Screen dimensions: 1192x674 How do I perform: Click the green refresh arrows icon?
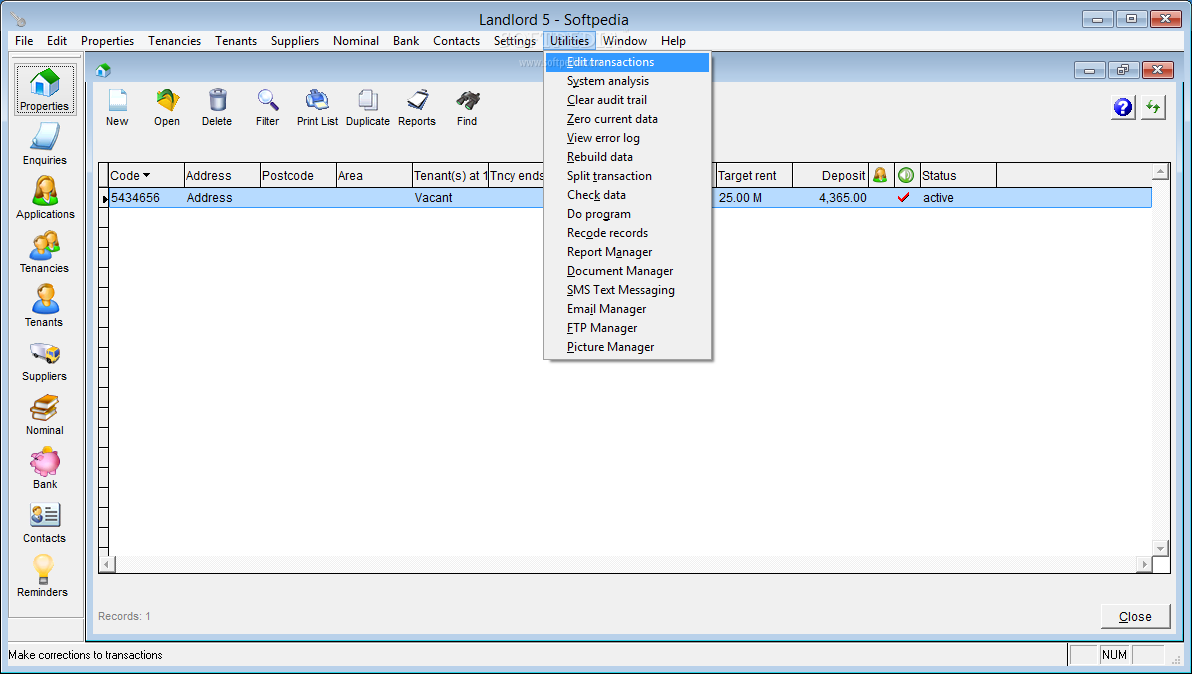click(1153, 108)
